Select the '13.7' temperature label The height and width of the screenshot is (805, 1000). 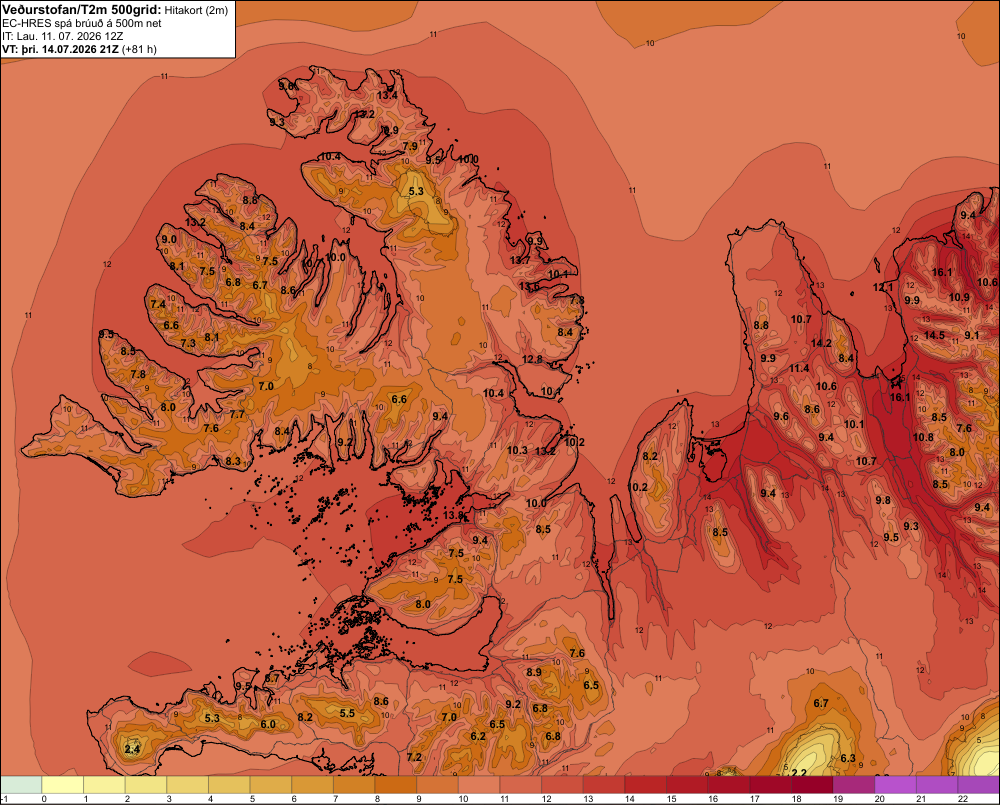520,260
